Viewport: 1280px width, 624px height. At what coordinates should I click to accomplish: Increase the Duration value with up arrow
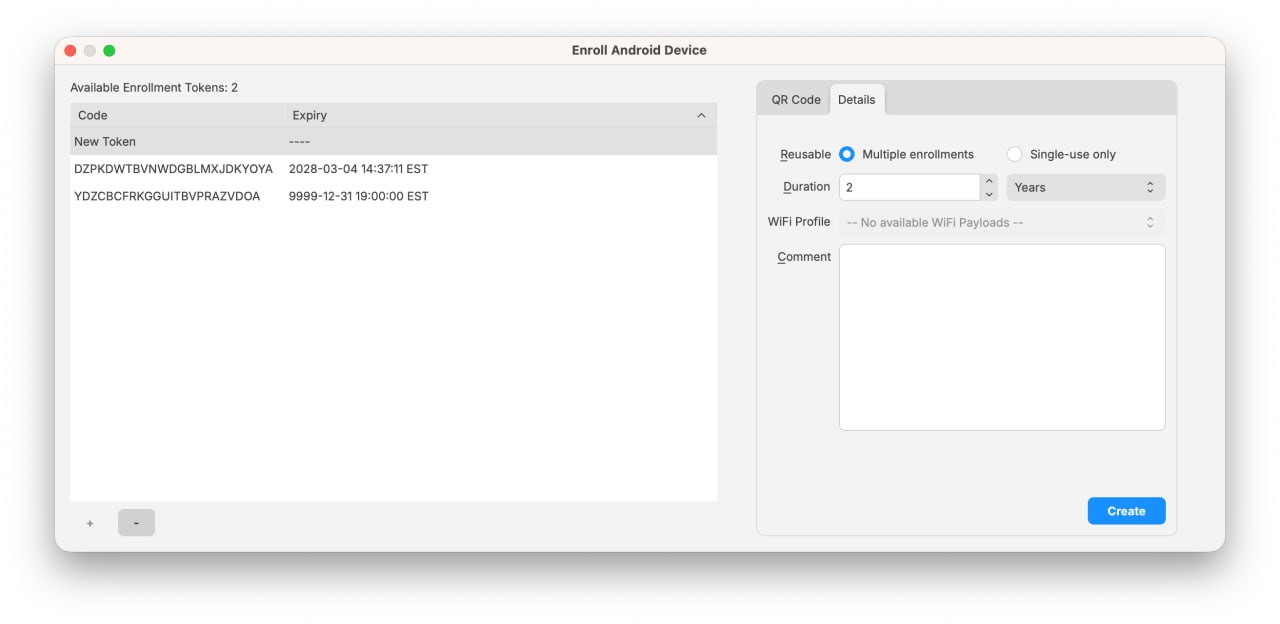point(989,181)
